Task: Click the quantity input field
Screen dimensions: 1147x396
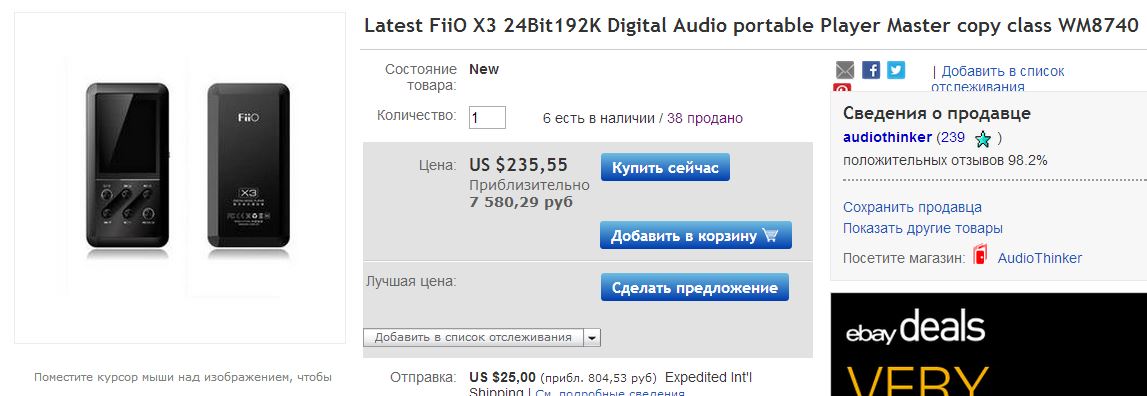Action: pyautogui.click(x=487, y=117)
